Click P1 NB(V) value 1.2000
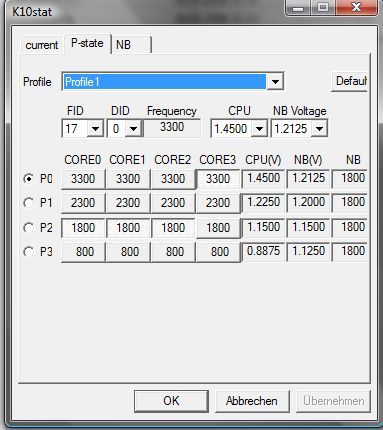This screenshot has width=383, height=430. point(308,202)
